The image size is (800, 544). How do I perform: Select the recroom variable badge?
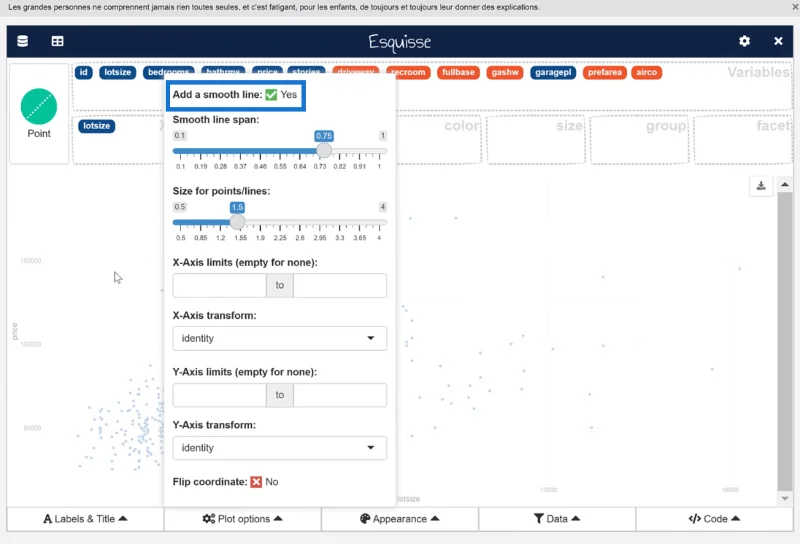tap(409, 72)
